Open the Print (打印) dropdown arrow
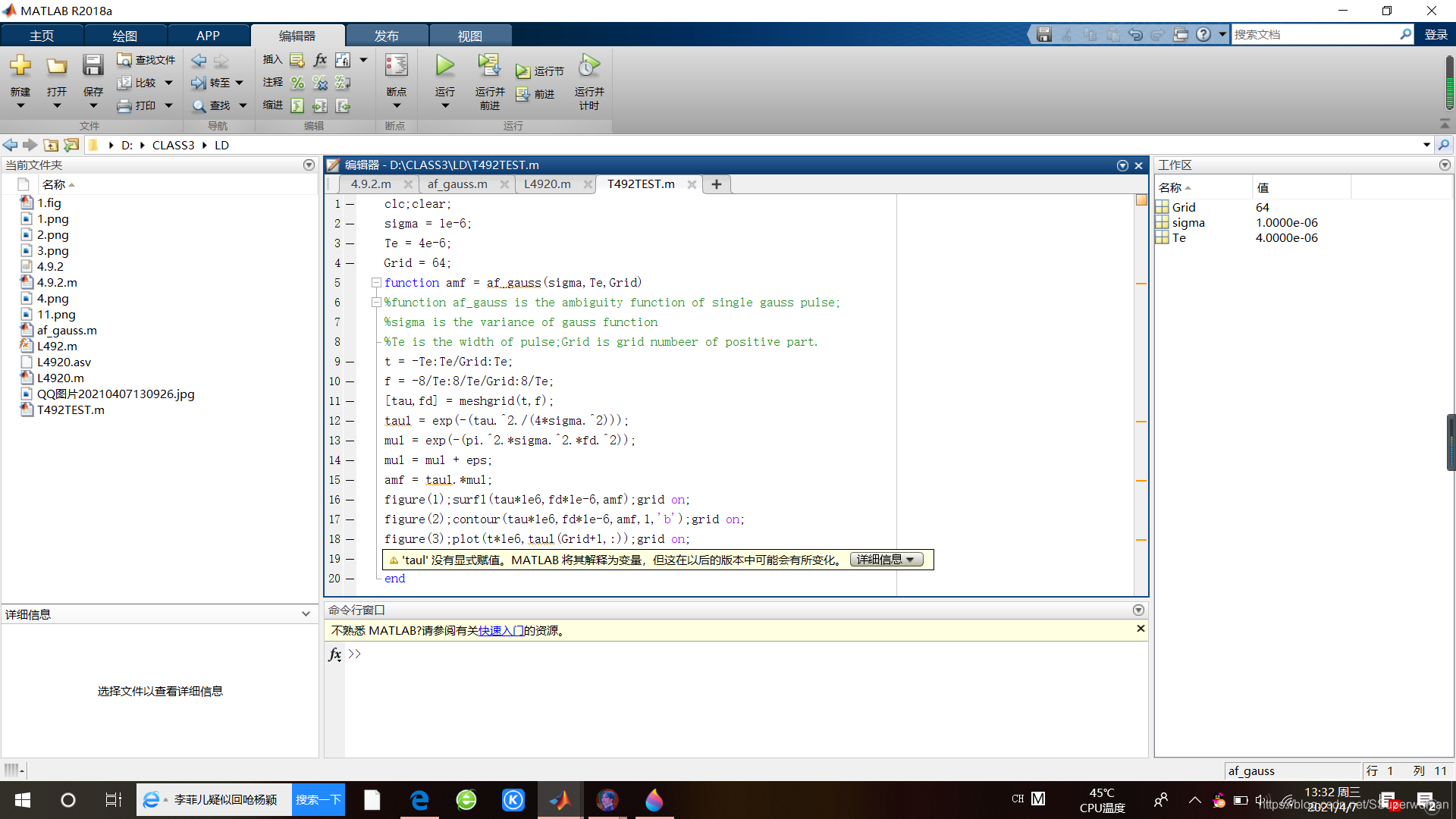This screenshot has height=819, width=1456. tap(169, 105)
